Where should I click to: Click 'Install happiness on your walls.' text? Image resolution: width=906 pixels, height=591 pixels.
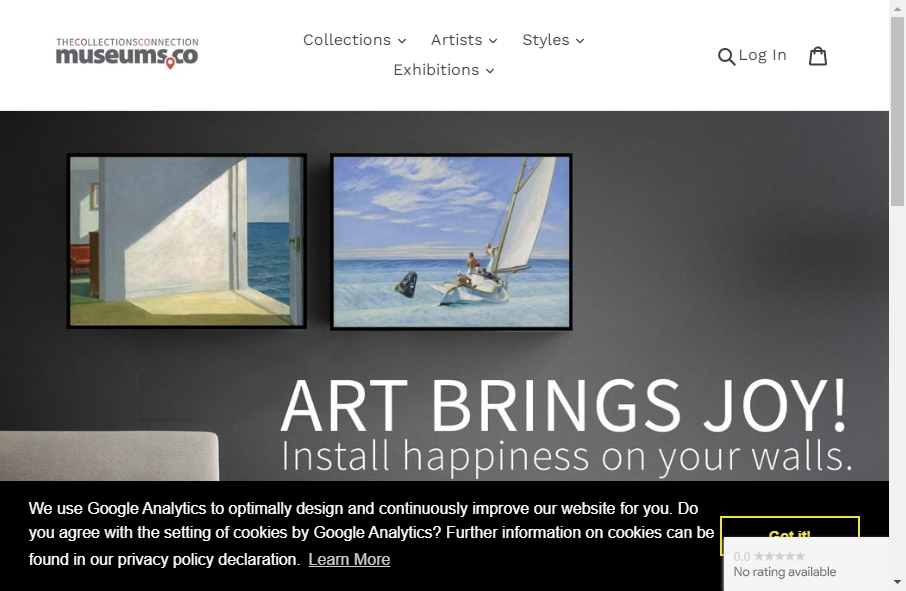(566, 456)
